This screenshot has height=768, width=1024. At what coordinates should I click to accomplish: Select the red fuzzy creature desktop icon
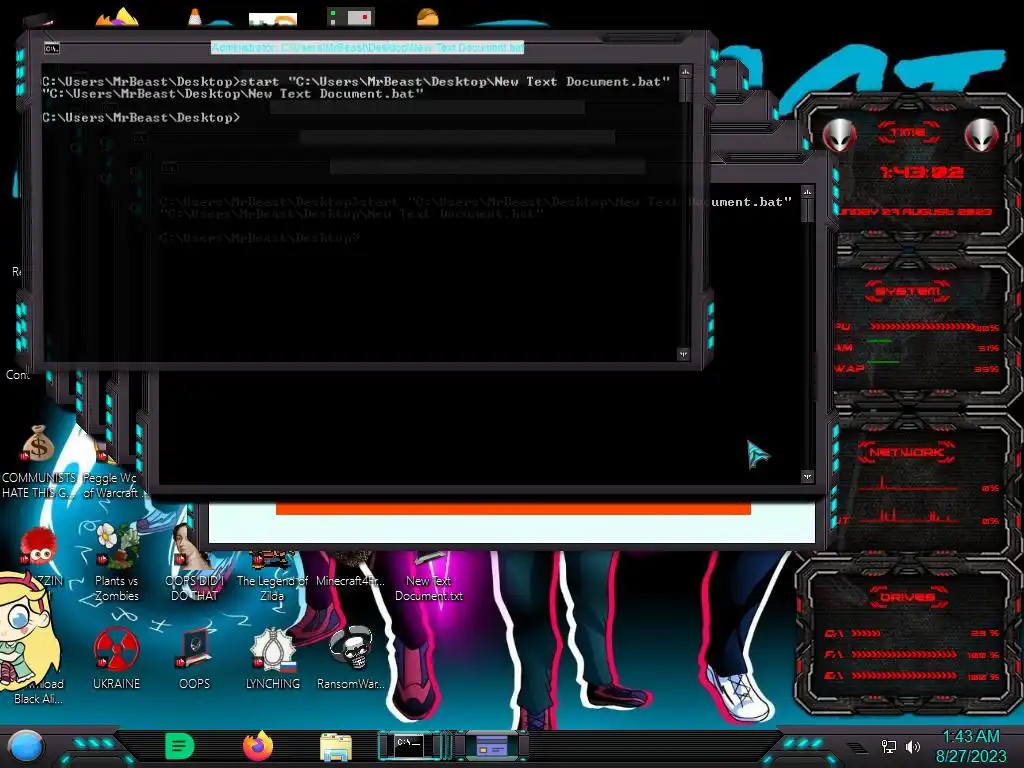tap(38, 547)
